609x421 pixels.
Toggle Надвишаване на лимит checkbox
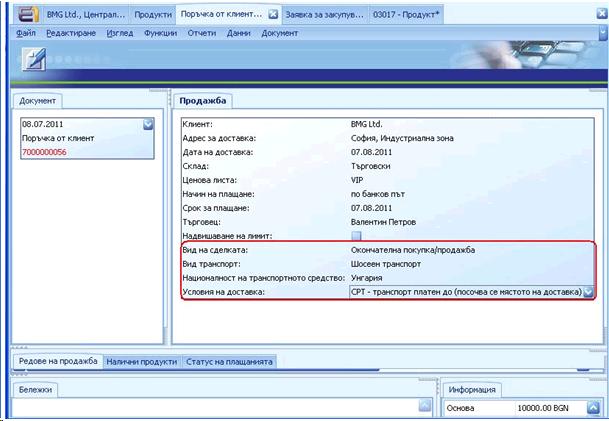coord(356,236)
